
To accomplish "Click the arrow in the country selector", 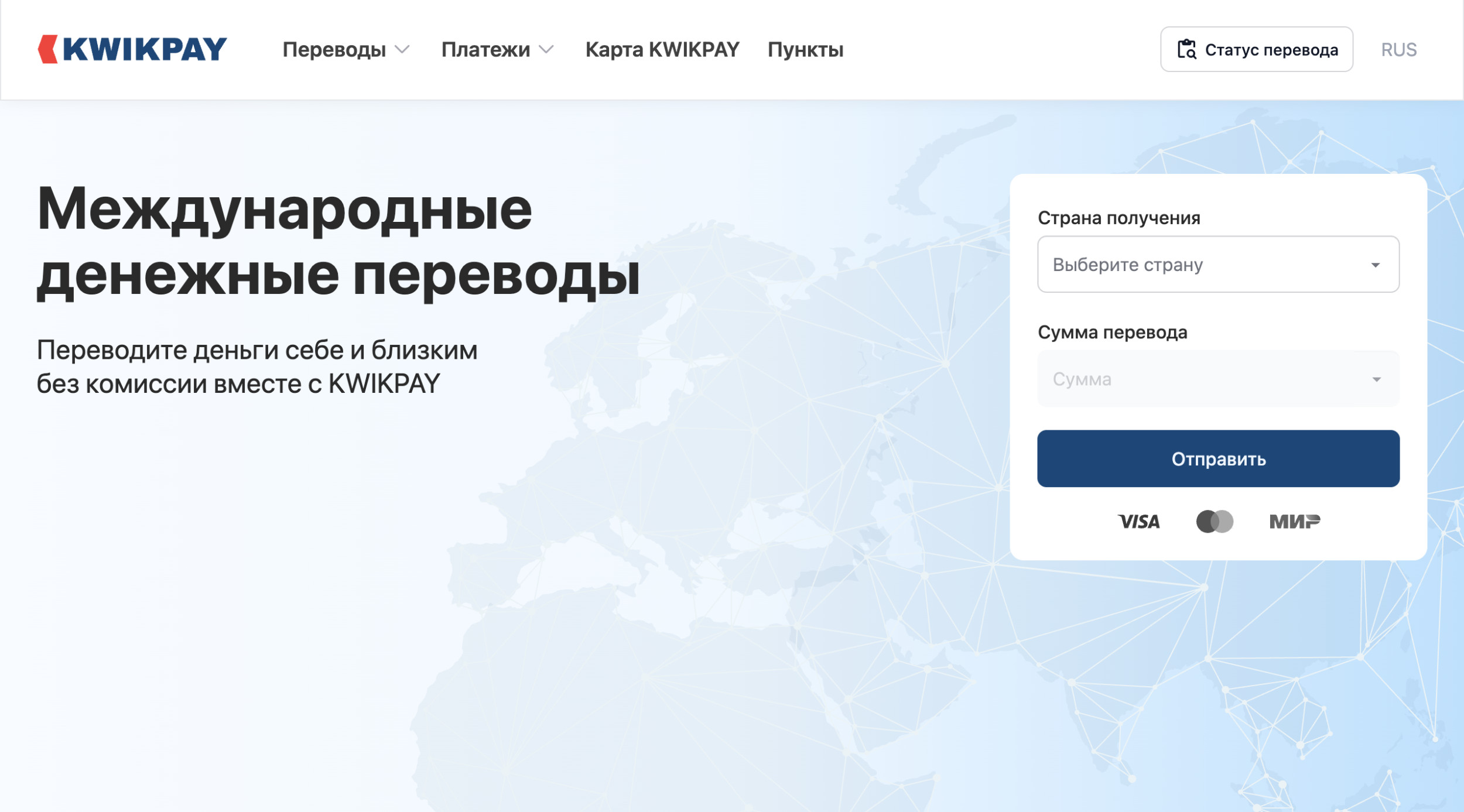I will pyautogui.click(x=1376, y=265).
